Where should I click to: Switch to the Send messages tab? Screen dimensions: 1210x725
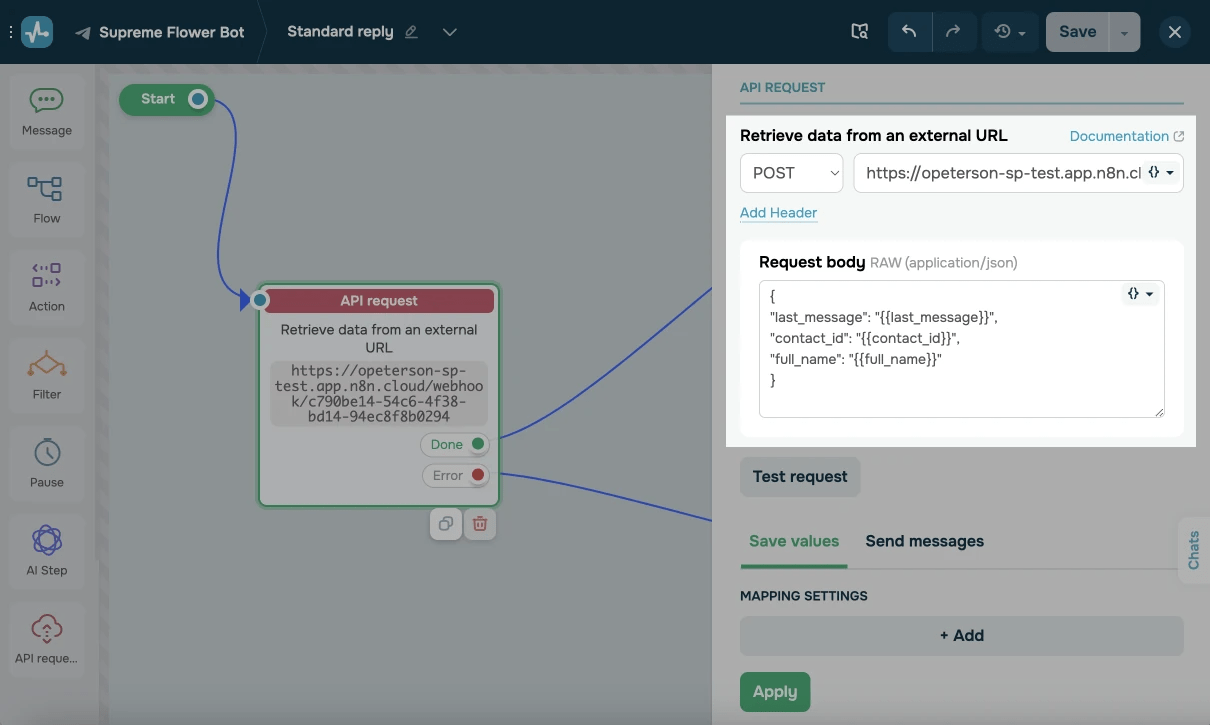coord(925,541)
